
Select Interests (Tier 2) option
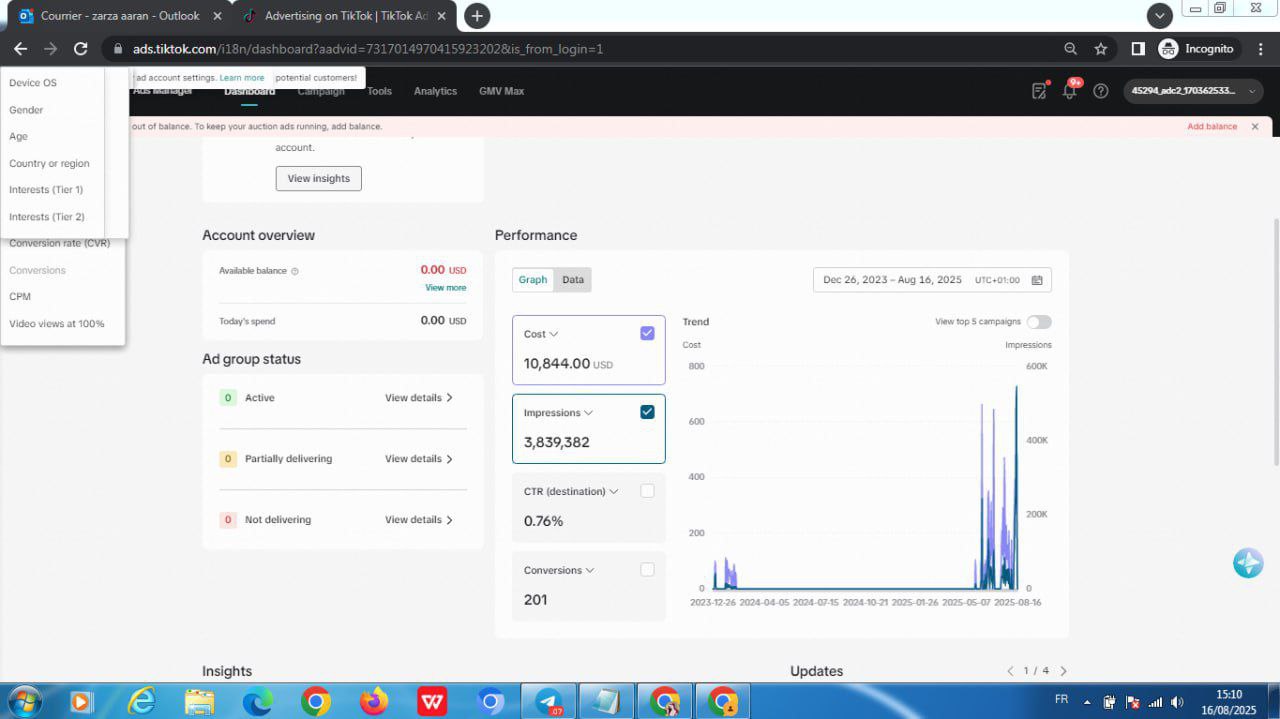46,217
